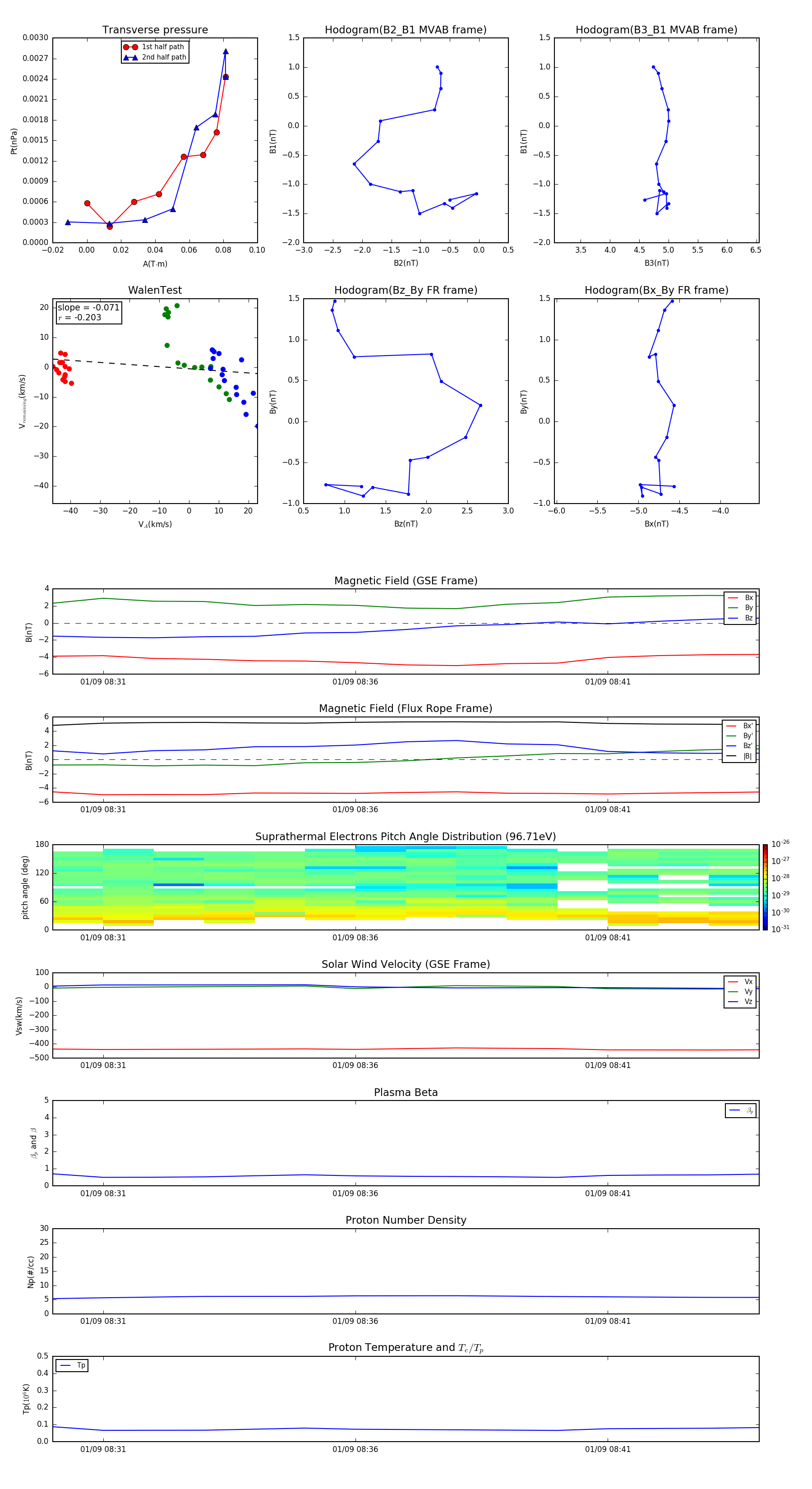Click the "|B|" entry in Flux Rope legend

(x=740, y=757)
